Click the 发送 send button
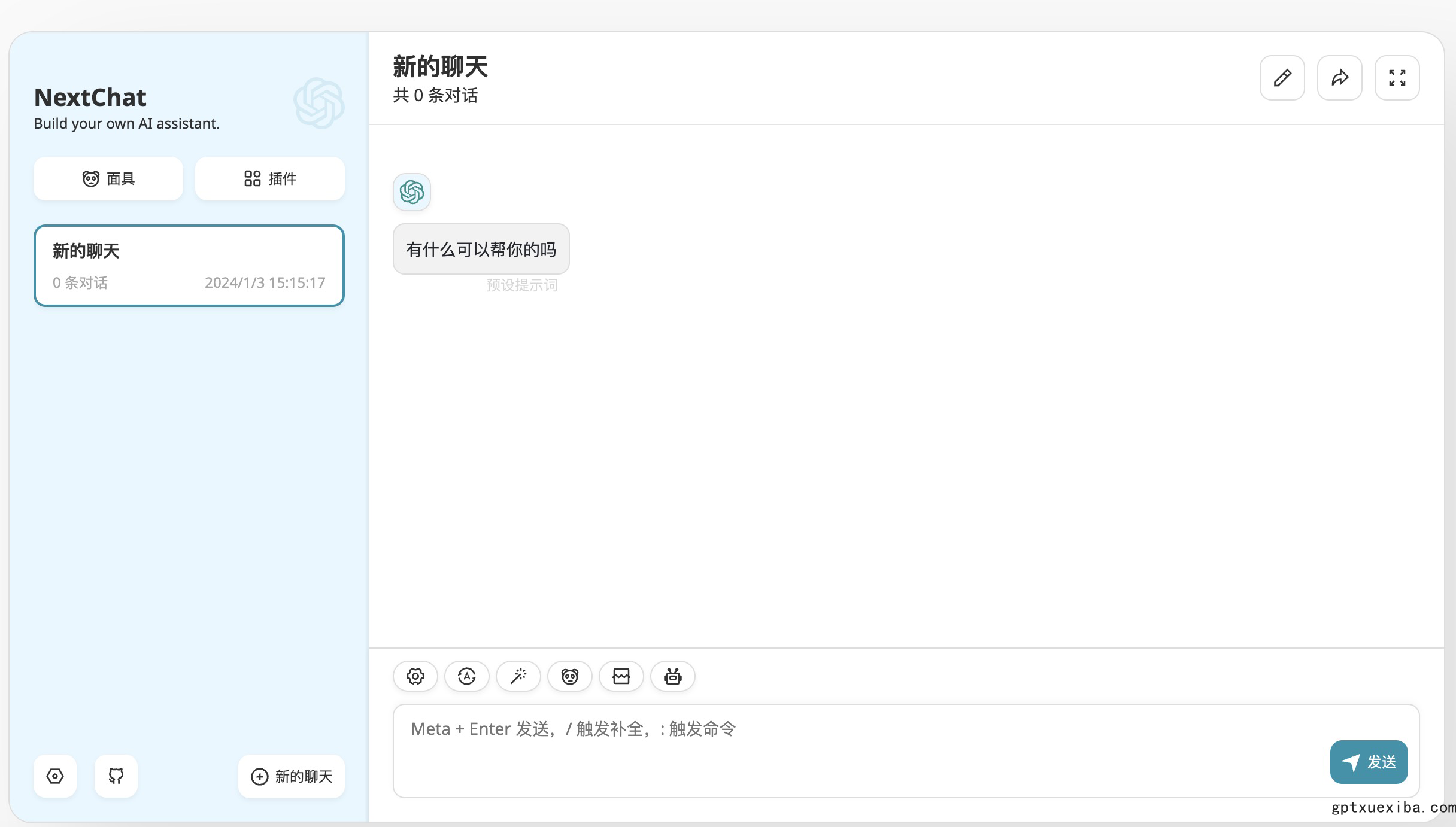The image size is (1456, 827). (x=1369, y=762)
